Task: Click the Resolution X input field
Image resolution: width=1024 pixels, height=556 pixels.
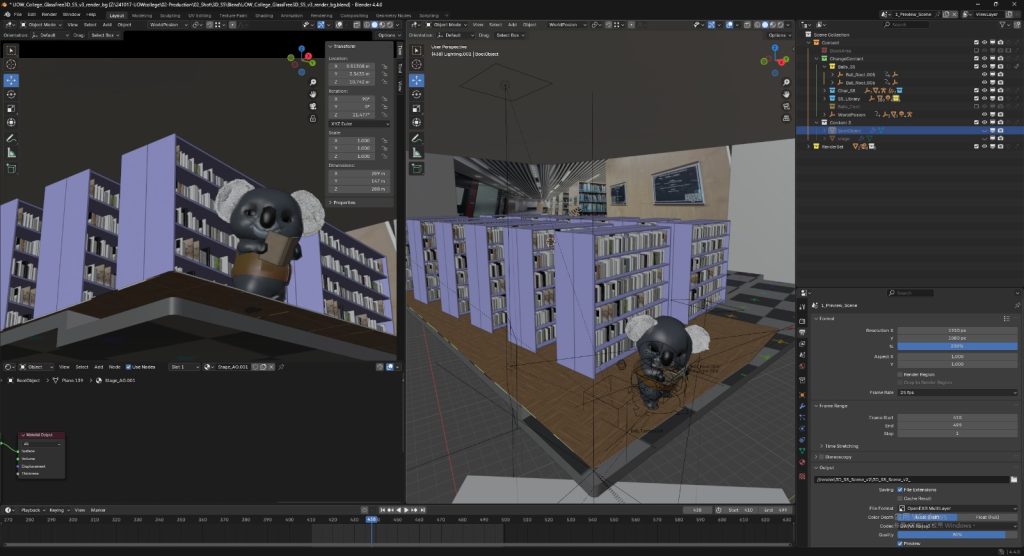Action: pos(957,330)
